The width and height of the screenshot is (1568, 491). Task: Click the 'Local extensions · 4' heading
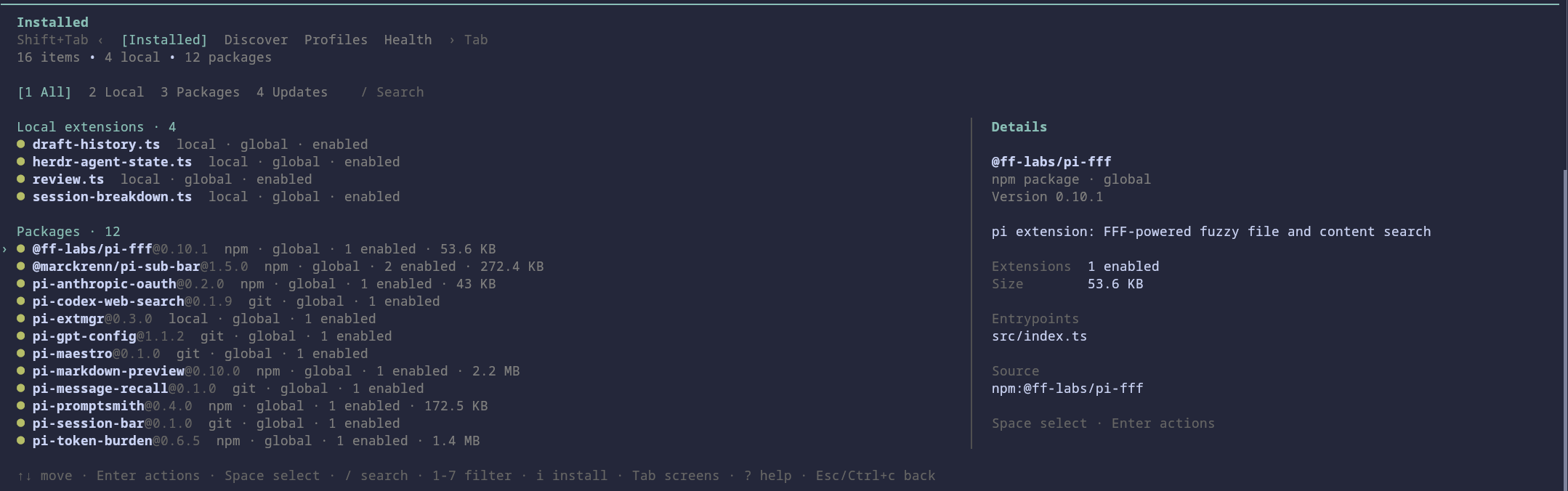pos(97,127)
